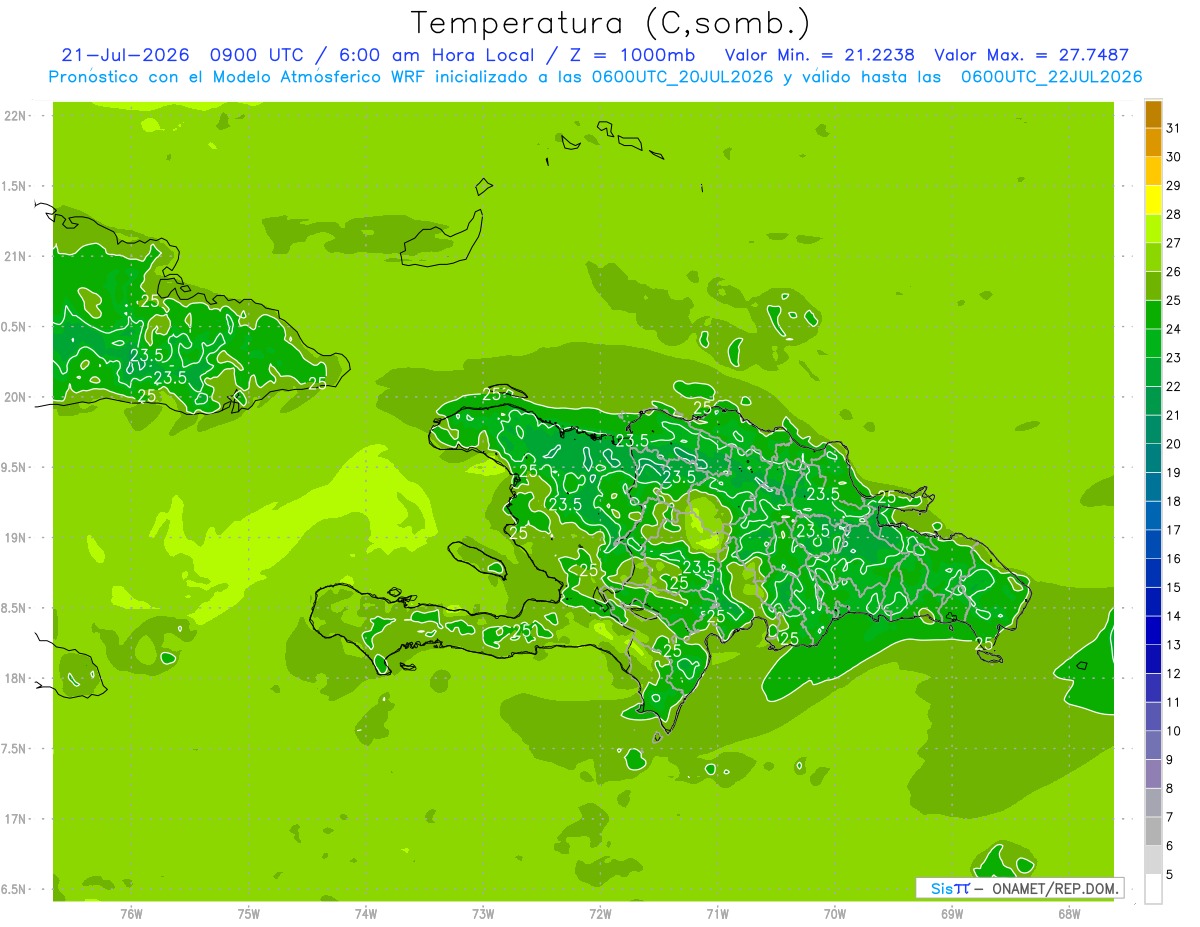Viewport: 1200px width, 927px height.
Task: Click the colorbar scale label '7'
Action: point(1170,818)
